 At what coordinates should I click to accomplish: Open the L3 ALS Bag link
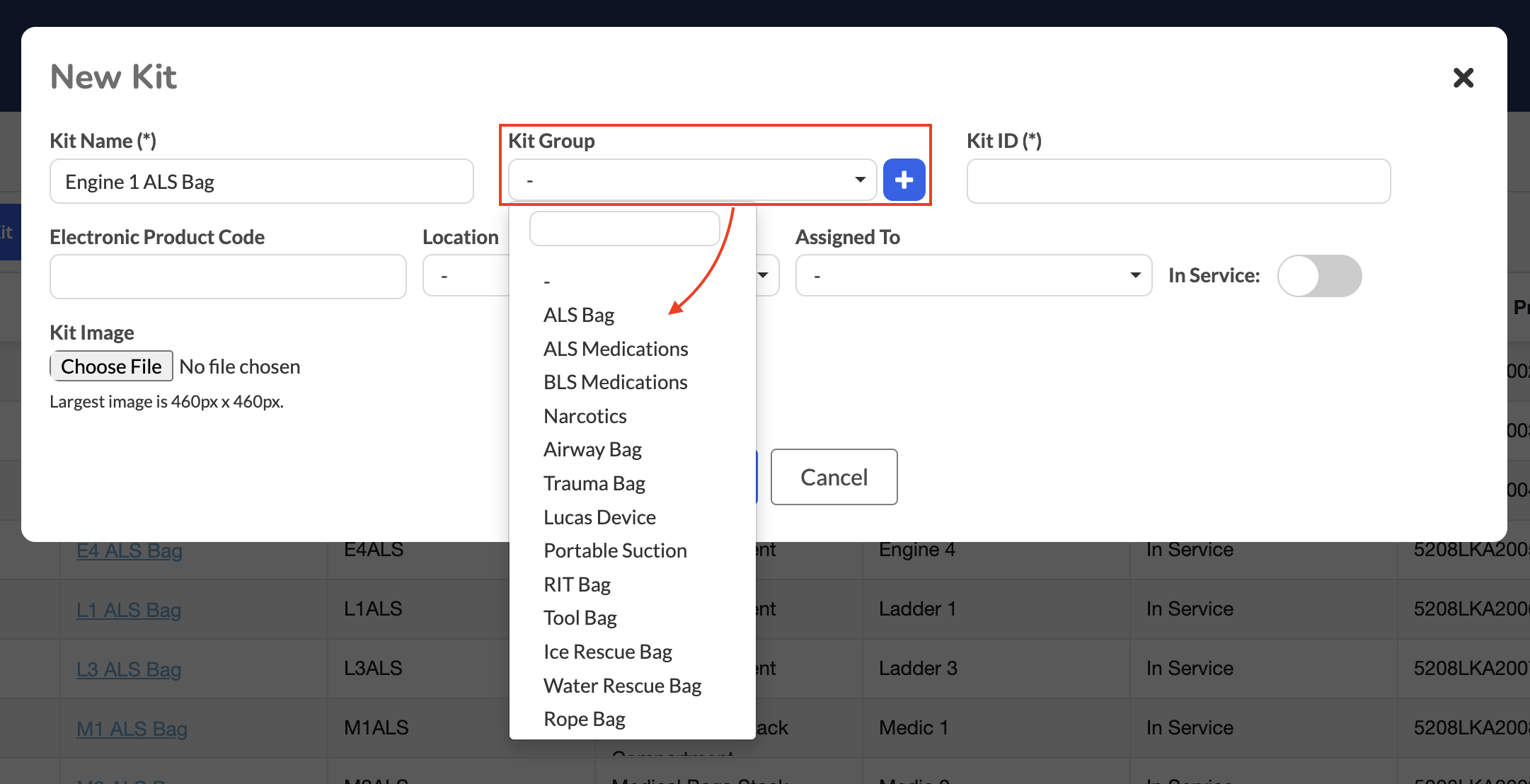129,669
